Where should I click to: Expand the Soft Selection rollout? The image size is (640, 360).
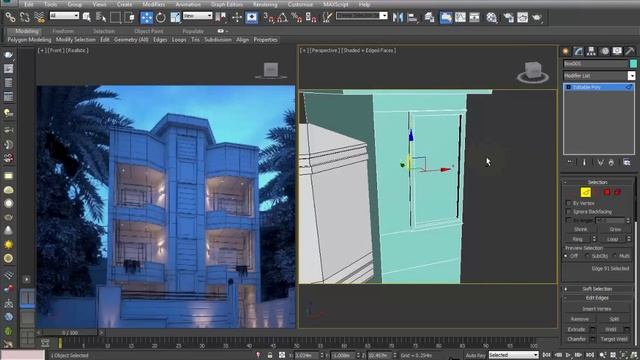click(598, 289)
